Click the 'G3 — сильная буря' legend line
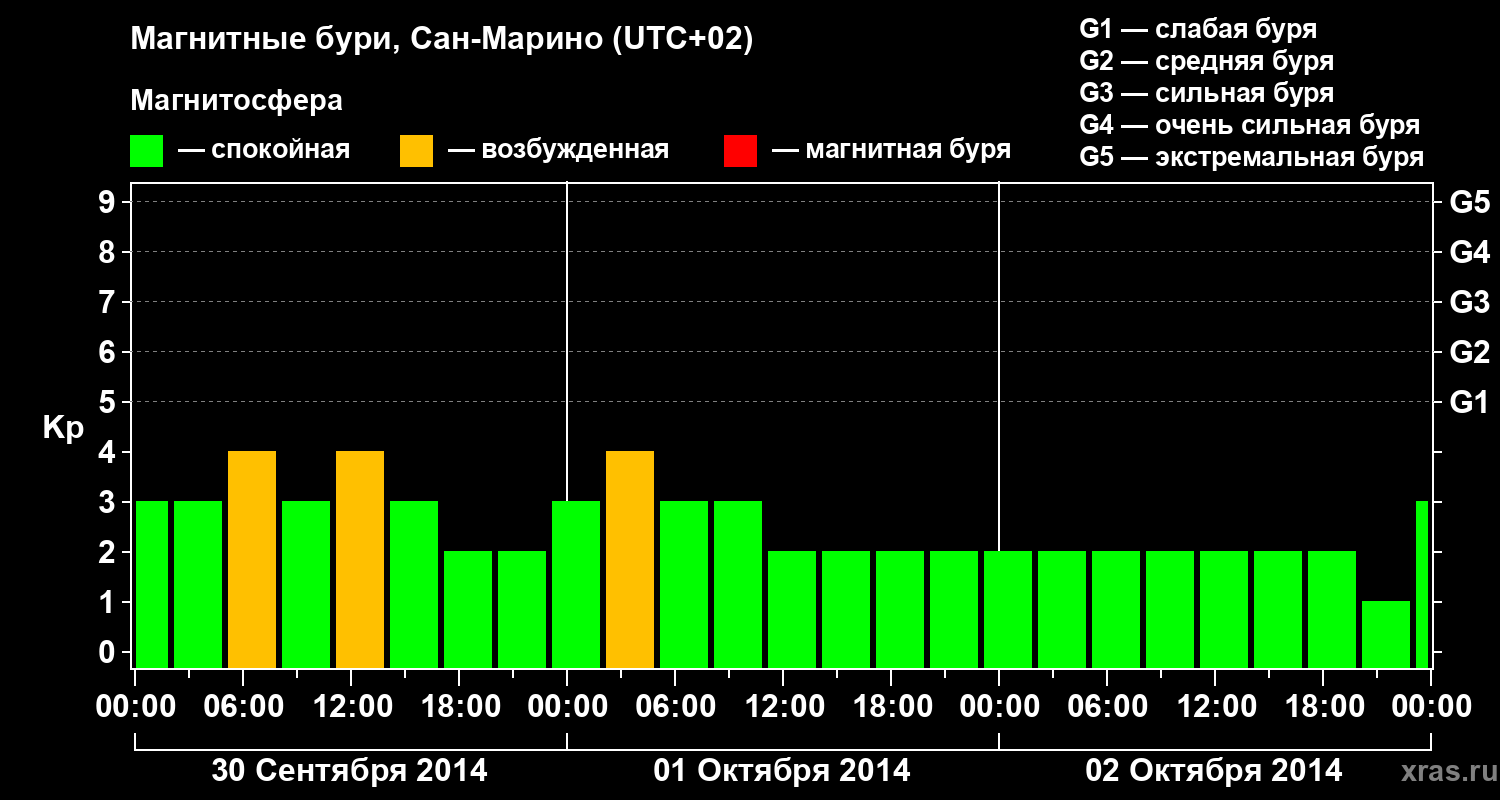The width and height of the screenshot is (1500, 800). [x=1206, y=93]
